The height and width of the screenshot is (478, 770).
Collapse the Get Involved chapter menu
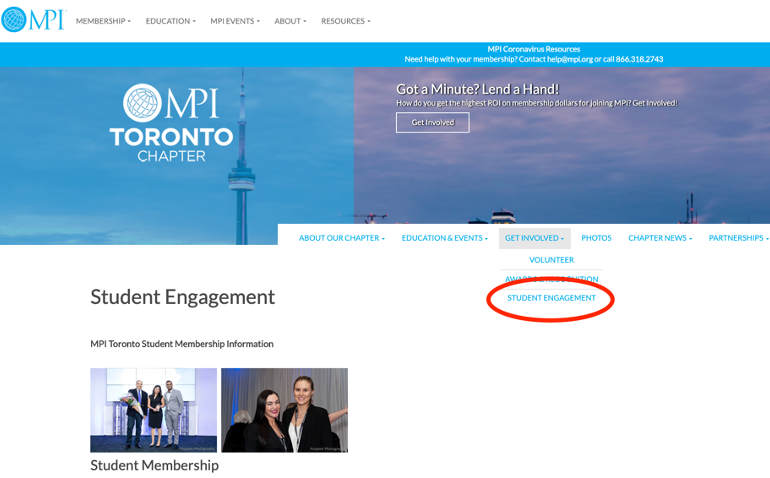(534, 238)
